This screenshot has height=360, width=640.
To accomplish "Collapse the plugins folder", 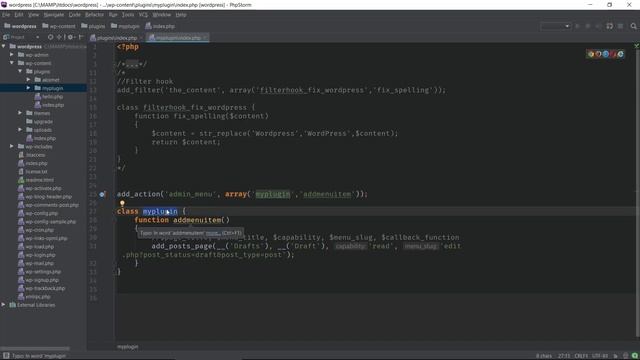I will (x=20, y=71).
